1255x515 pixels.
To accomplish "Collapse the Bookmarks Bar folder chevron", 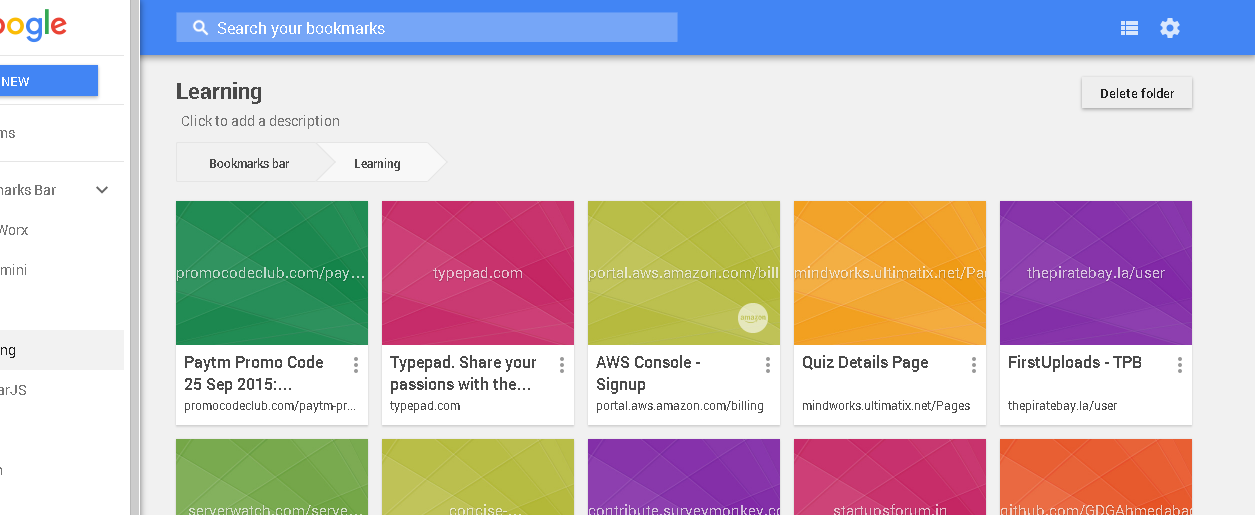I will 102,190.
